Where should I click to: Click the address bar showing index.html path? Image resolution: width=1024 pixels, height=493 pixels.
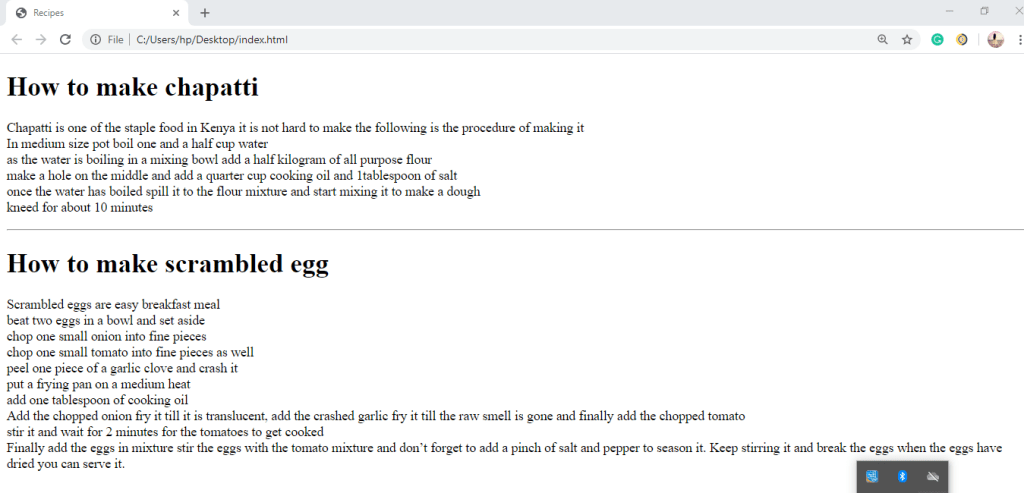(450, 40)
